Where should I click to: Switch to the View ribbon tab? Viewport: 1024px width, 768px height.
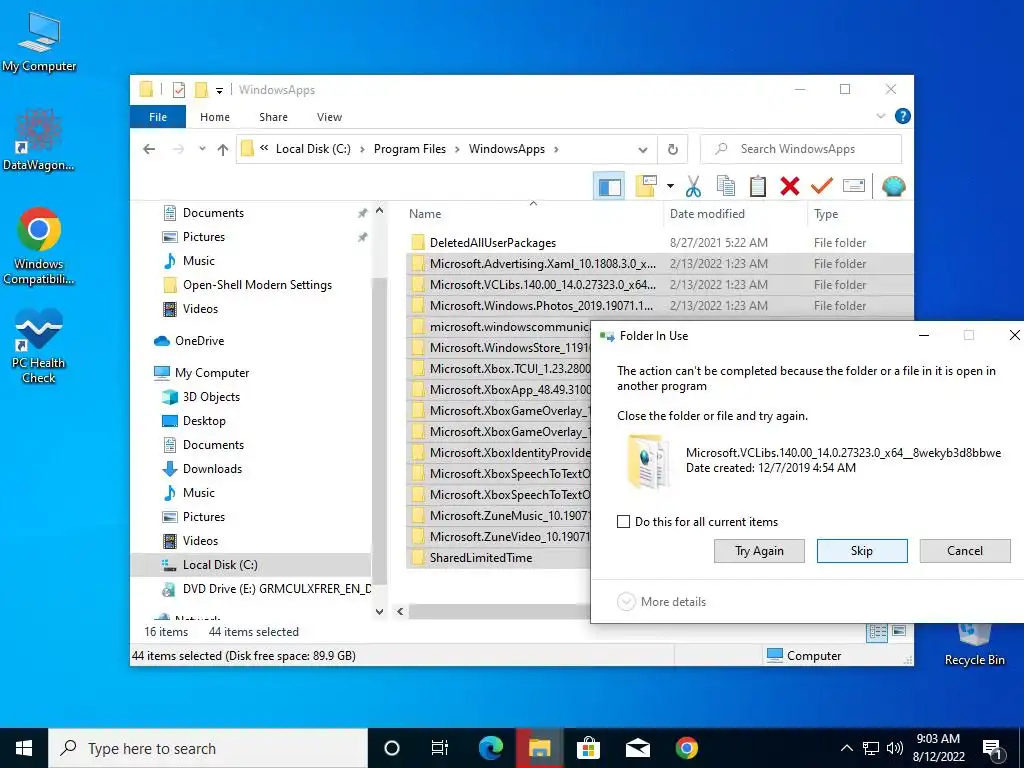tap(329, 117)
